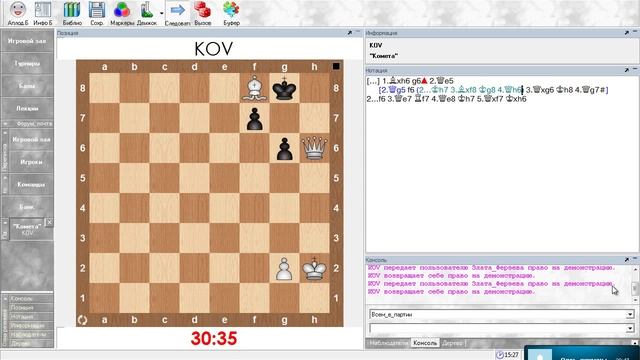Click the 'Сохр' floppy disk save icon
This screenshot has height=360, width=640.
click(97, 13)
